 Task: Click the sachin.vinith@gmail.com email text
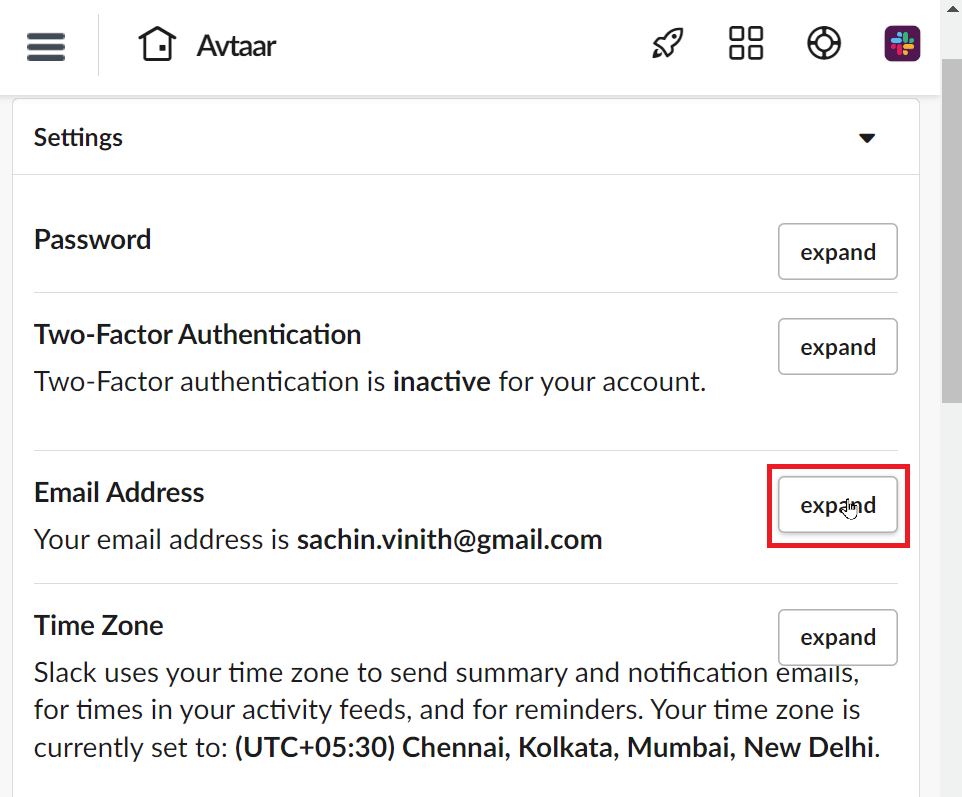449,541
